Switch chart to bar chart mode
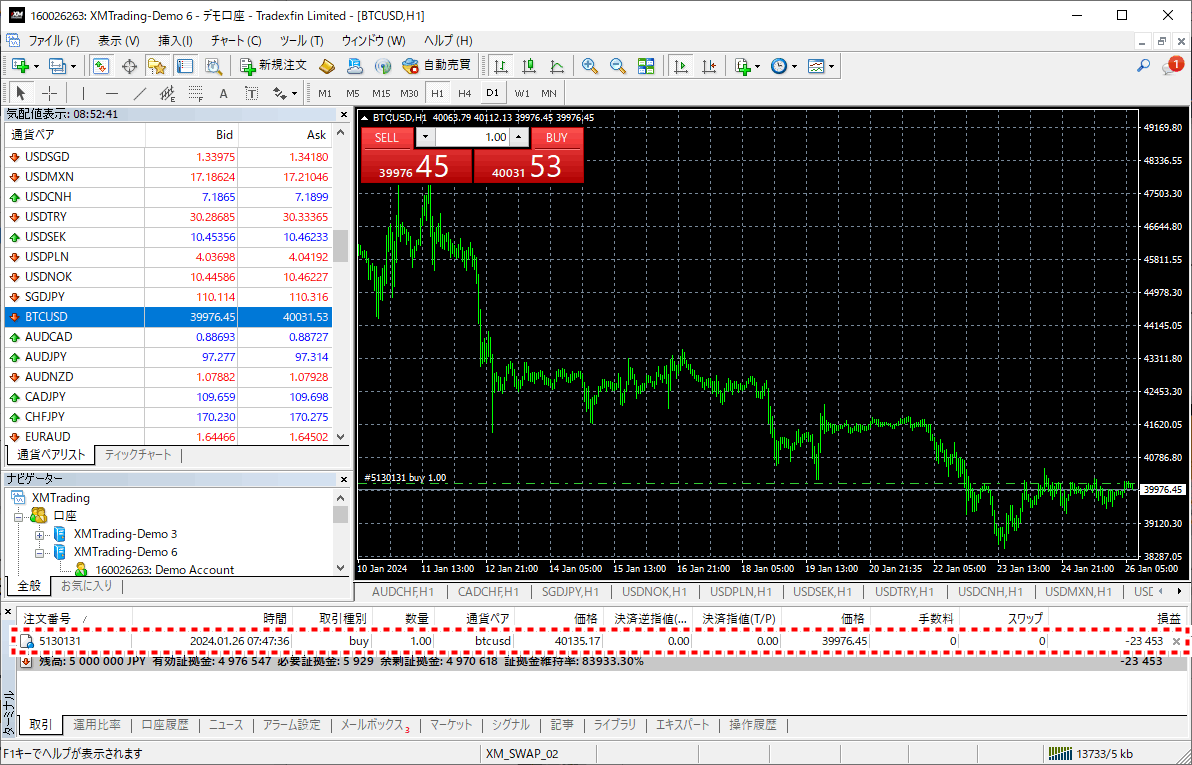 tap(500, 66)
